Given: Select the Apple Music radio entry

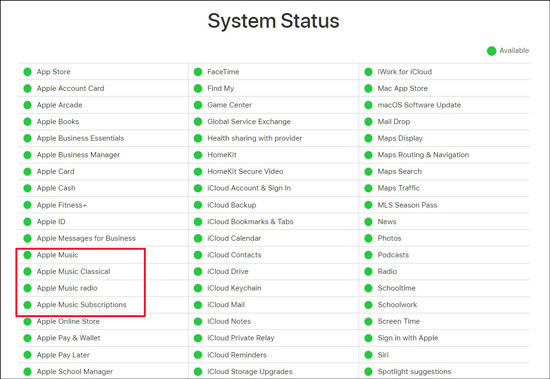Looking at the screenshot, I should (x=103, y=288).
